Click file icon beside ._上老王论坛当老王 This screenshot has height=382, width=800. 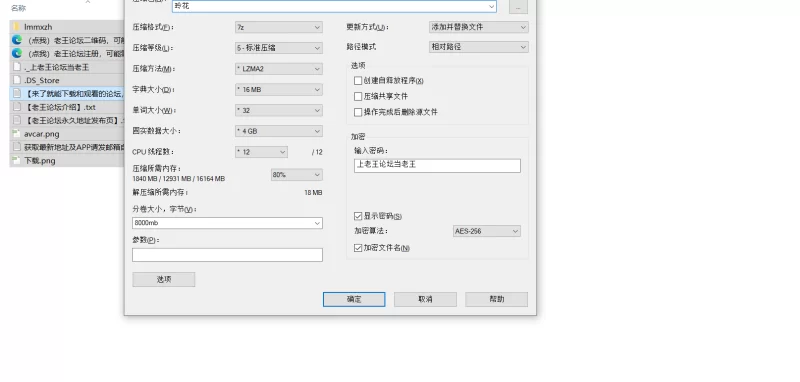[x=16, y=67]
